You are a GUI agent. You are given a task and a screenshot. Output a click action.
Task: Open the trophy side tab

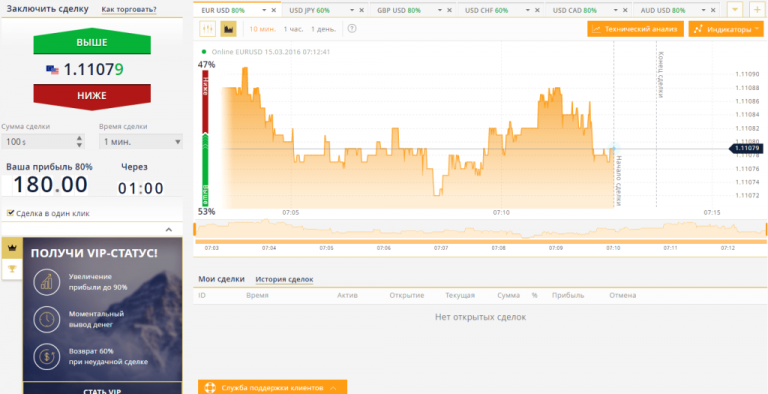(12, 269)
